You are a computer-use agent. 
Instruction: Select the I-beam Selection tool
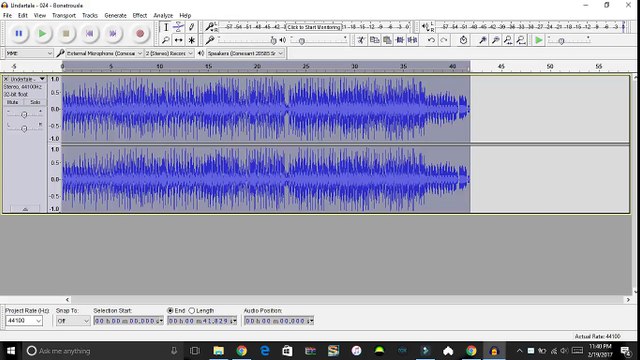[x=165, y=27]
